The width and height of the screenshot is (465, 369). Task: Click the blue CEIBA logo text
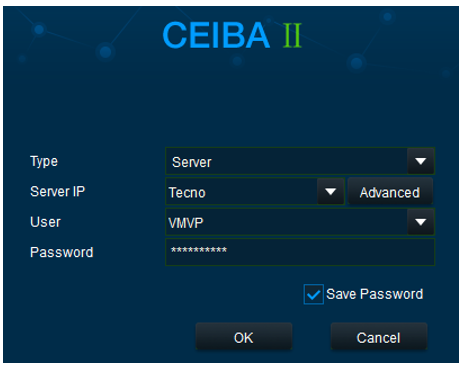(x=216, y=35)
